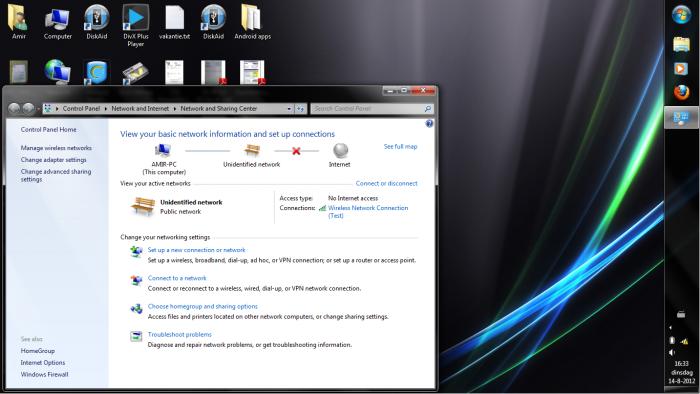Screen dimensions: 700x394
Task: Go to Control Panel Home
Action: 48,129
